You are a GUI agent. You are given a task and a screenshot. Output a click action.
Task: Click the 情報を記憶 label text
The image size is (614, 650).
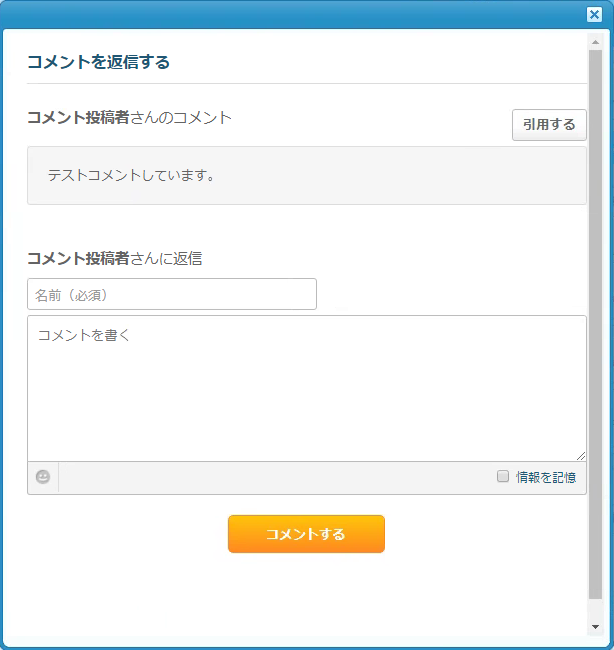tap(546, 478)
